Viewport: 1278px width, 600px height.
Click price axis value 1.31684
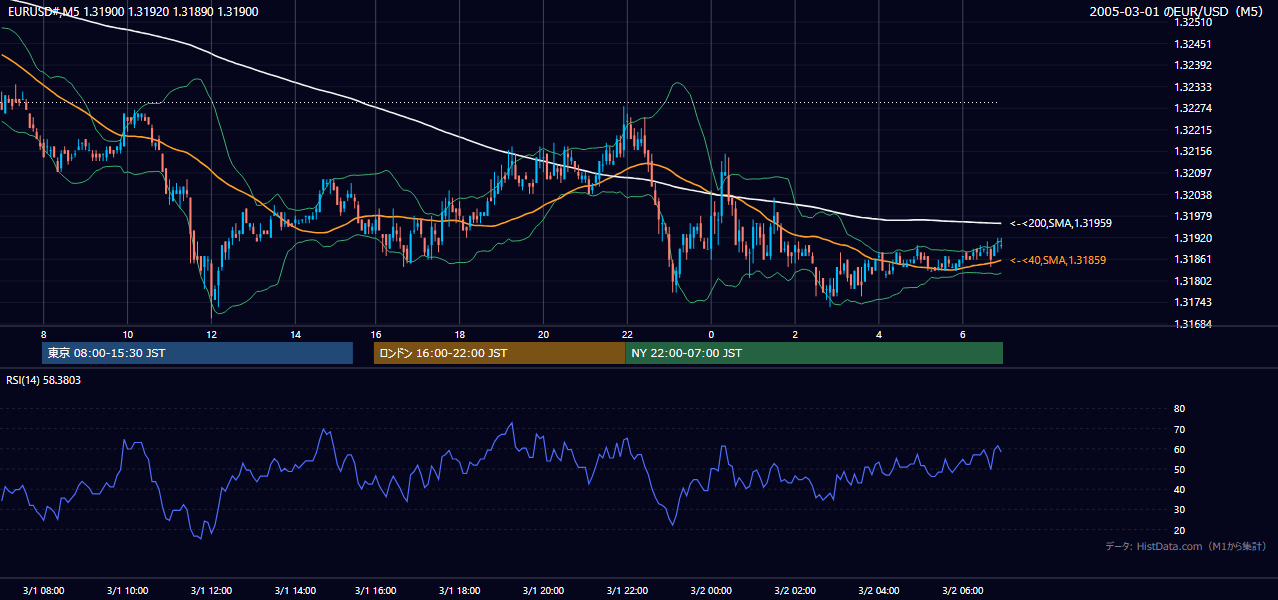coord(1192,324)
